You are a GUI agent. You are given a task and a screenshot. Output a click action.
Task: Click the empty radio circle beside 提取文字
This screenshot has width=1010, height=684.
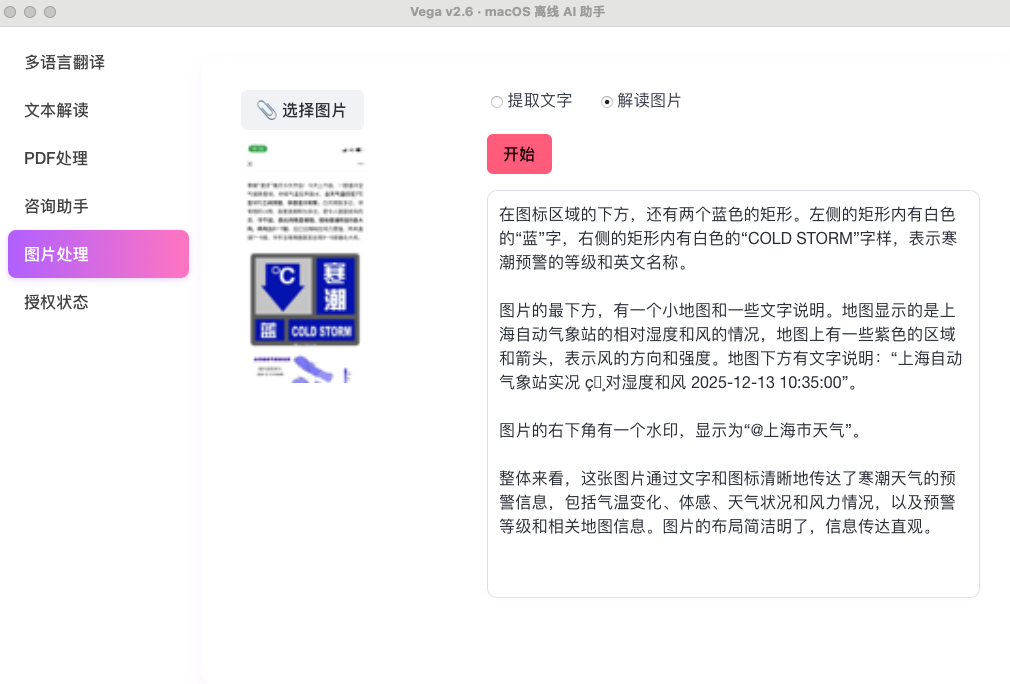497,101
